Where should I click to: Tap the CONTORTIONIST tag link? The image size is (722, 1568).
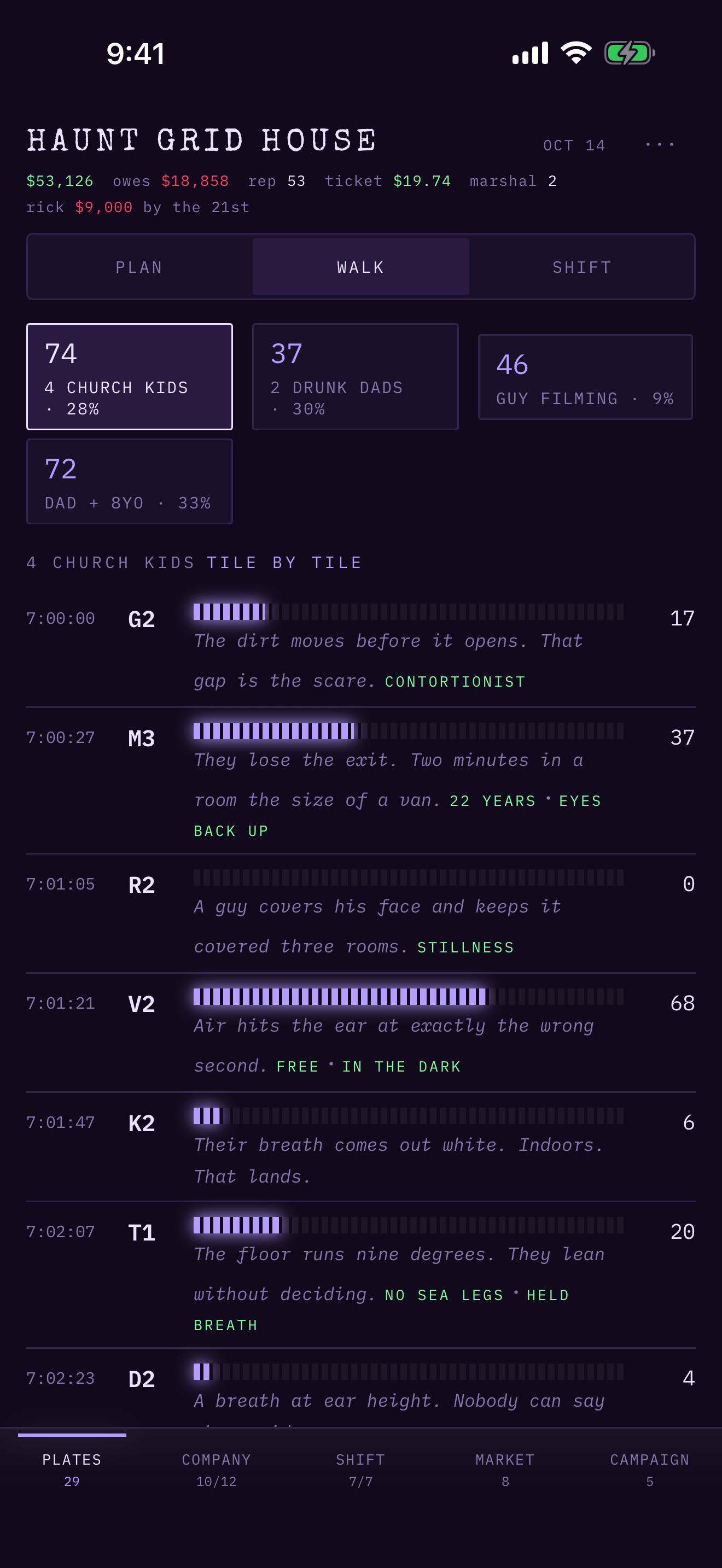point(456,681)
